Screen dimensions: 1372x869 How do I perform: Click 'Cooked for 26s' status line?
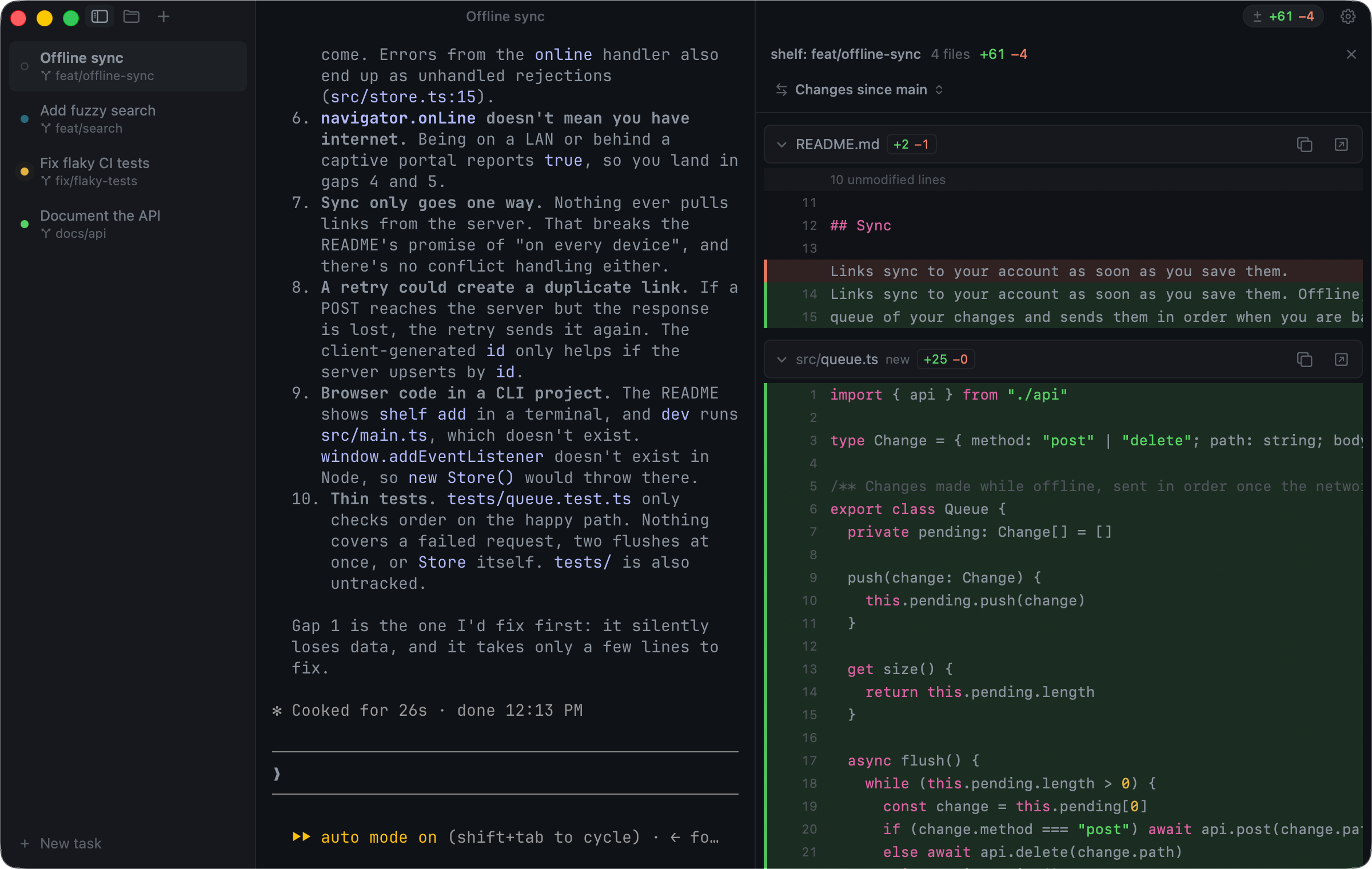point(360,710)
